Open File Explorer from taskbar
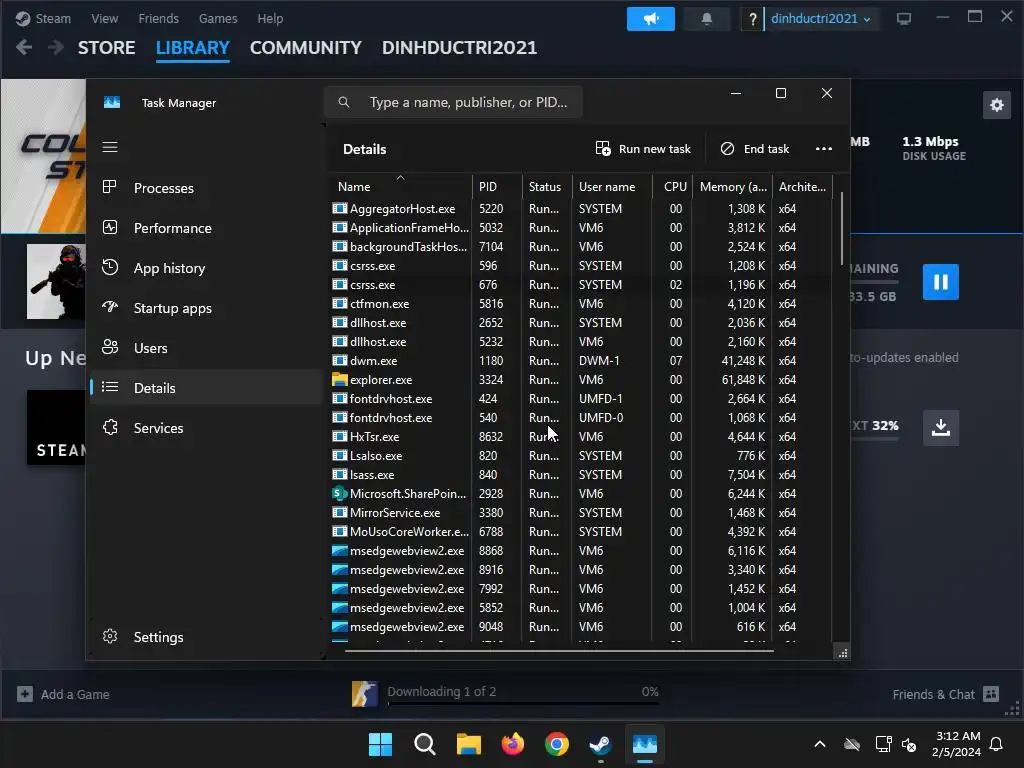 pyautogui.click(x=468, y=744)
